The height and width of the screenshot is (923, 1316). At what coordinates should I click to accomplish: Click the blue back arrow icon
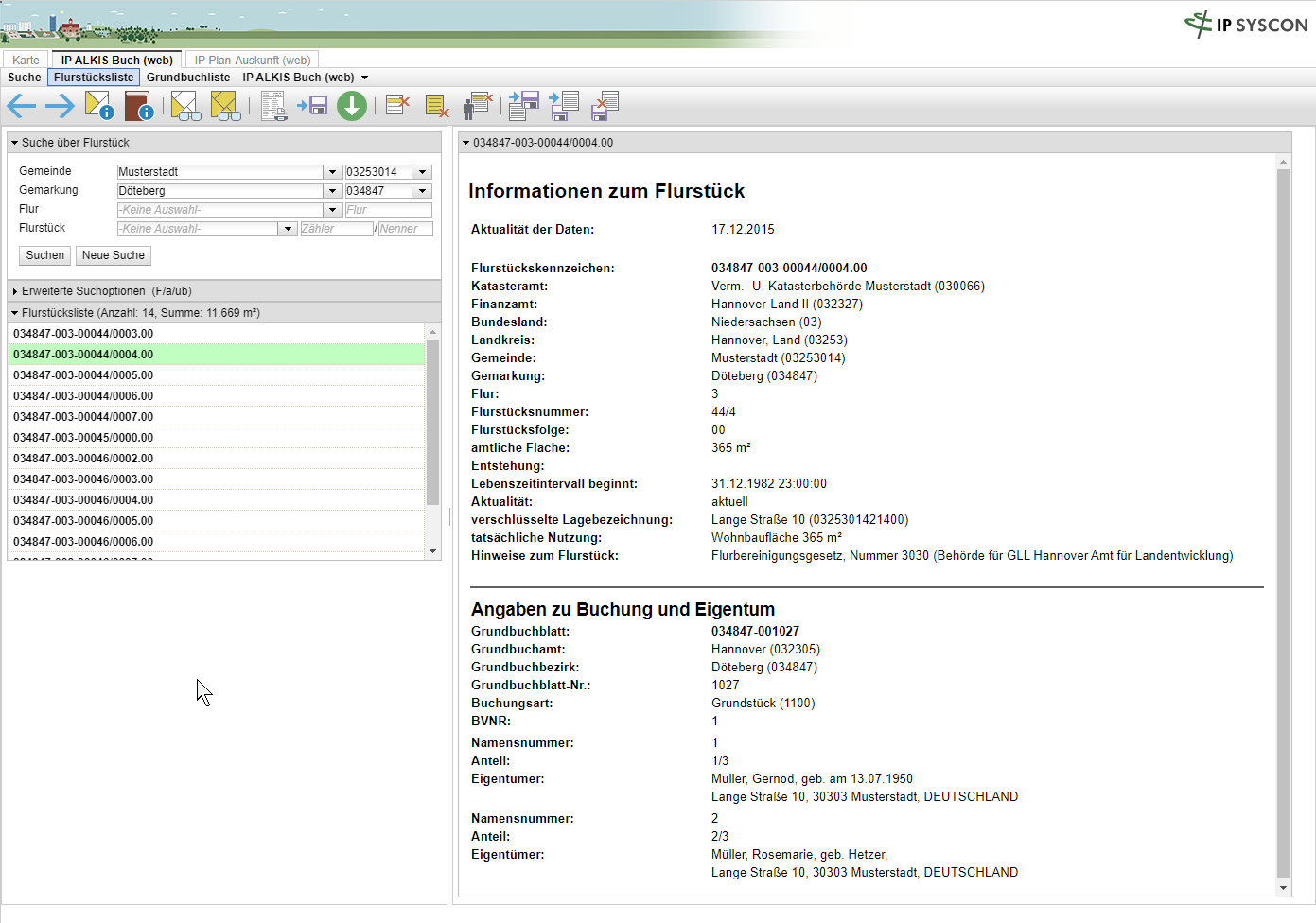coord(21,106)
